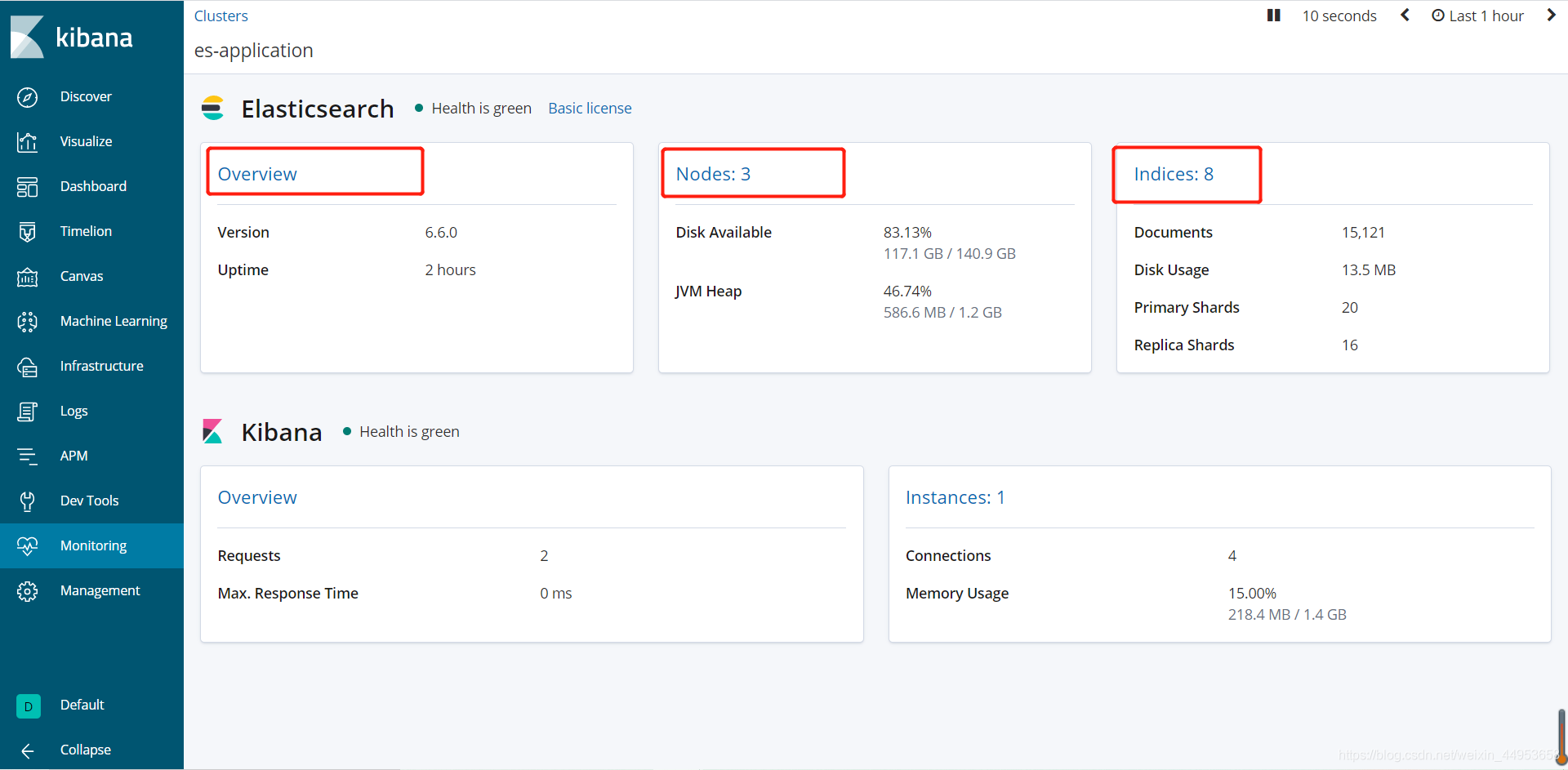
Task: Click the disk available value 83.13%
Action: pyautogui.click(x=907, y=232)
